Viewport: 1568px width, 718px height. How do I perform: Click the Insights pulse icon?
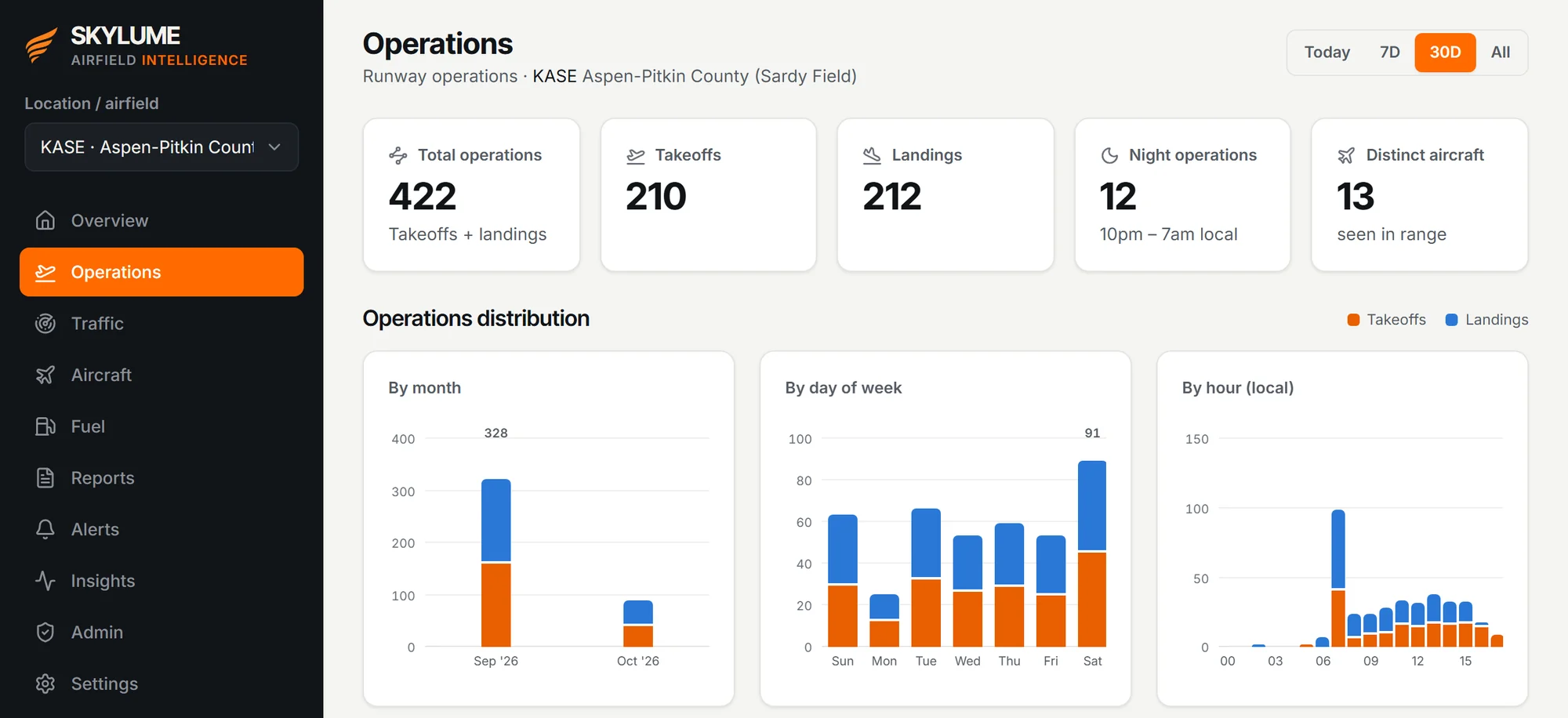pyautogui.click(x=45, y=581)
